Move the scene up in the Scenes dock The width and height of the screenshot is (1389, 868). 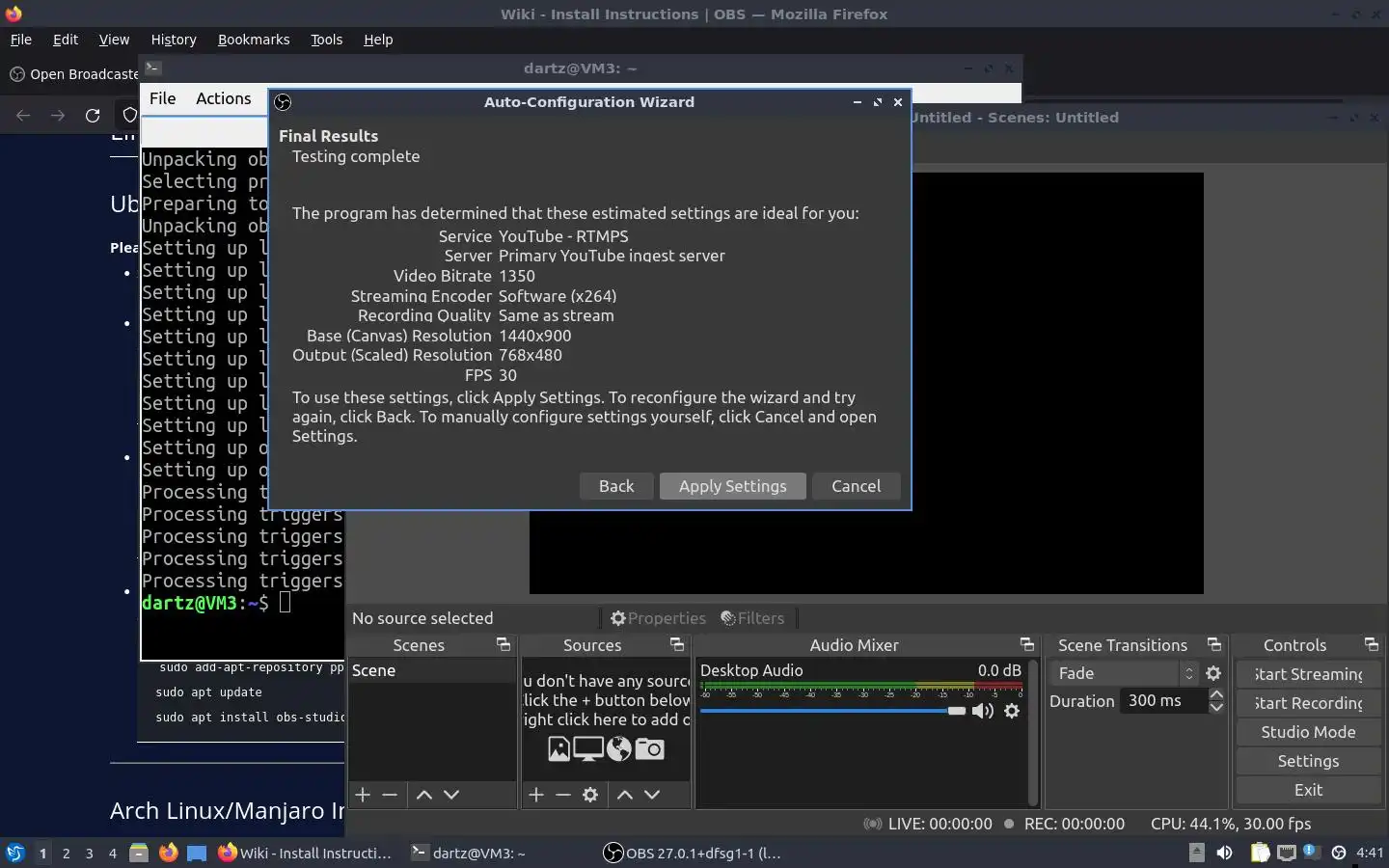423,795
